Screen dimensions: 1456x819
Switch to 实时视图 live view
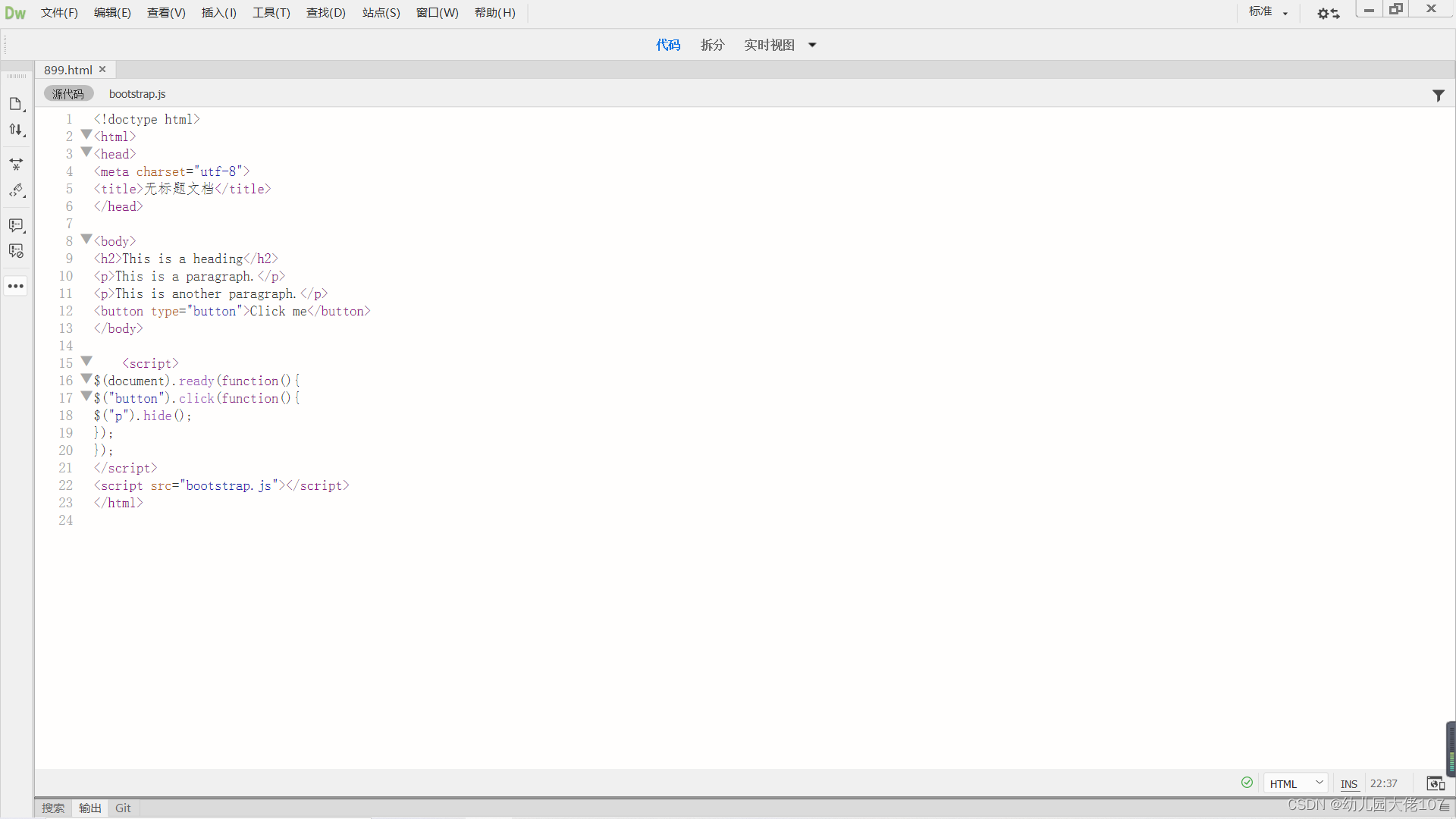coord(769,45)
